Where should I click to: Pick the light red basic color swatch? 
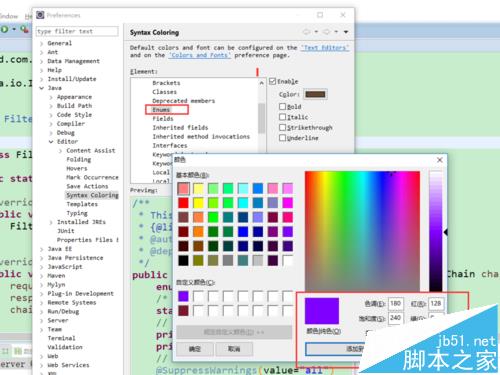[183, 188]
